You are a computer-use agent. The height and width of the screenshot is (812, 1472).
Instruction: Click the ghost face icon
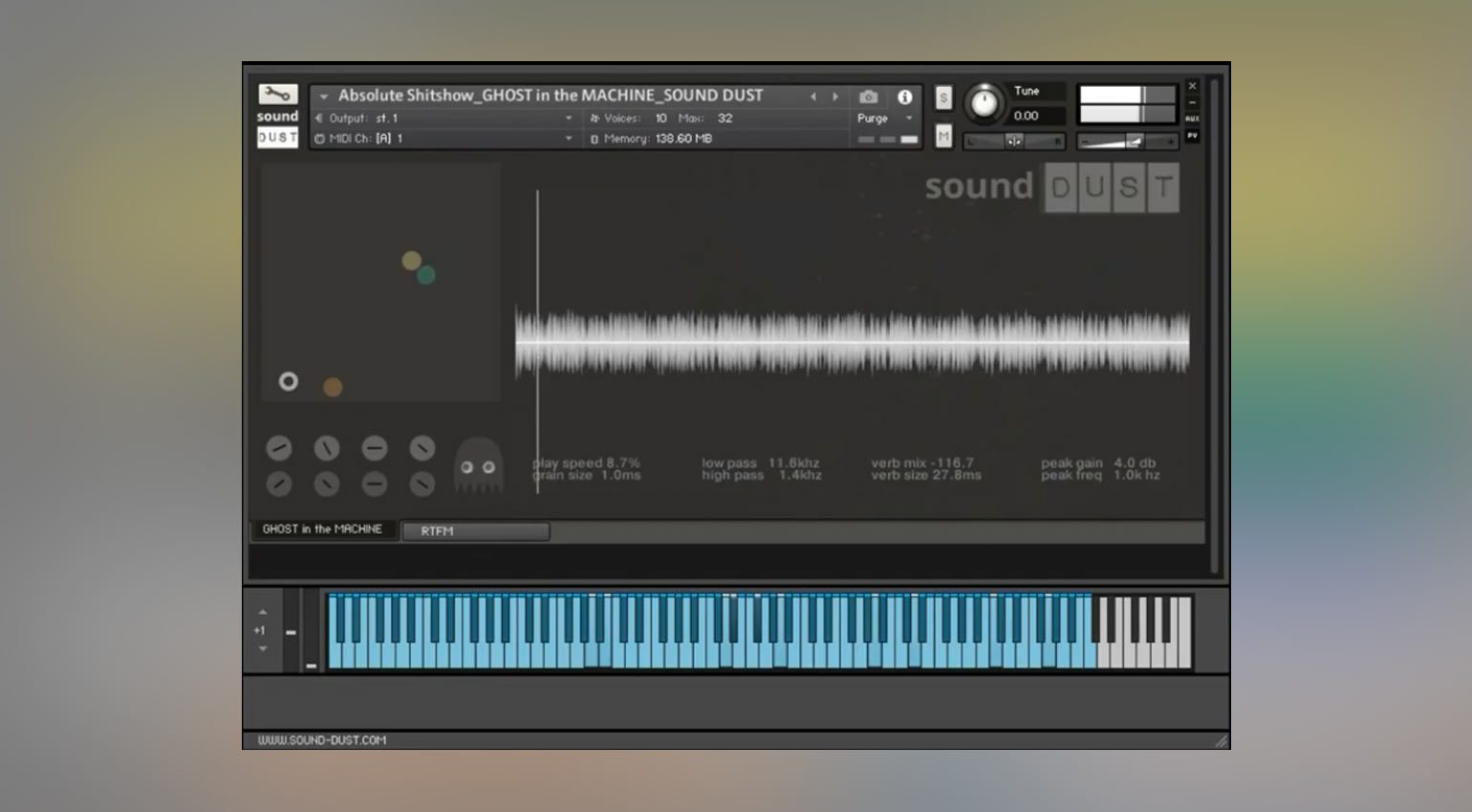478,466
